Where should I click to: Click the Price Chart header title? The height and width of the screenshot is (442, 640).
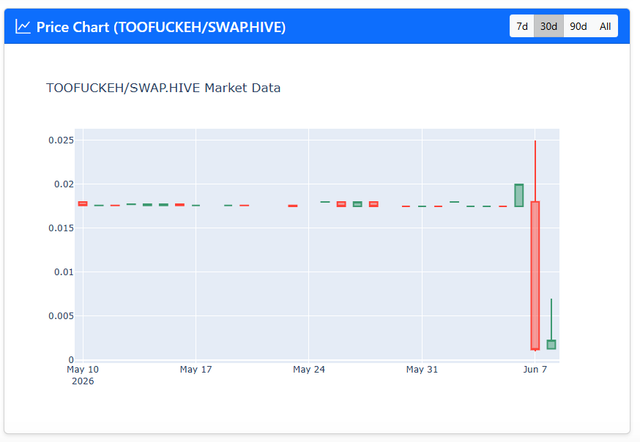[161, 27]
